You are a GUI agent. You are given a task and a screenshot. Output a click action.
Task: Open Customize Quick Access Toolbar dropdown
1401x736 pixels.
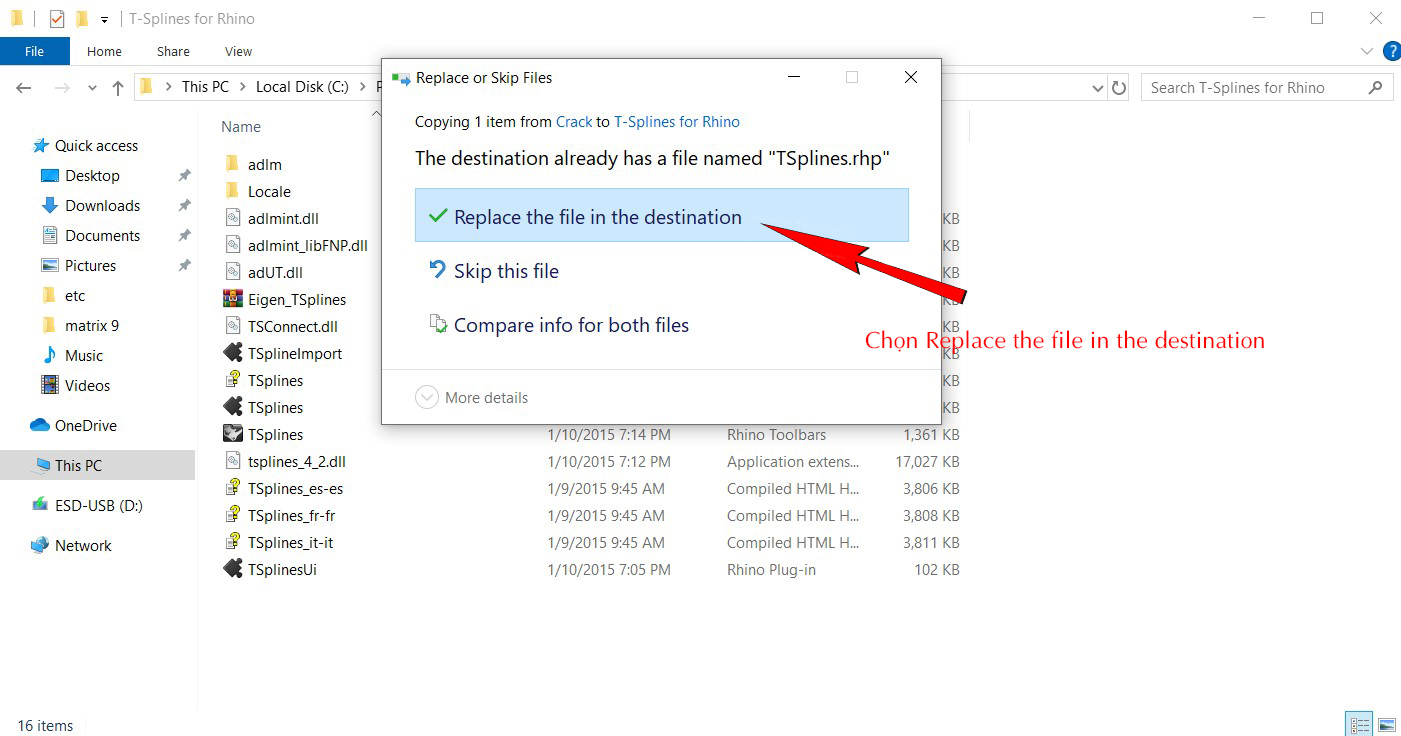[104, 19]
